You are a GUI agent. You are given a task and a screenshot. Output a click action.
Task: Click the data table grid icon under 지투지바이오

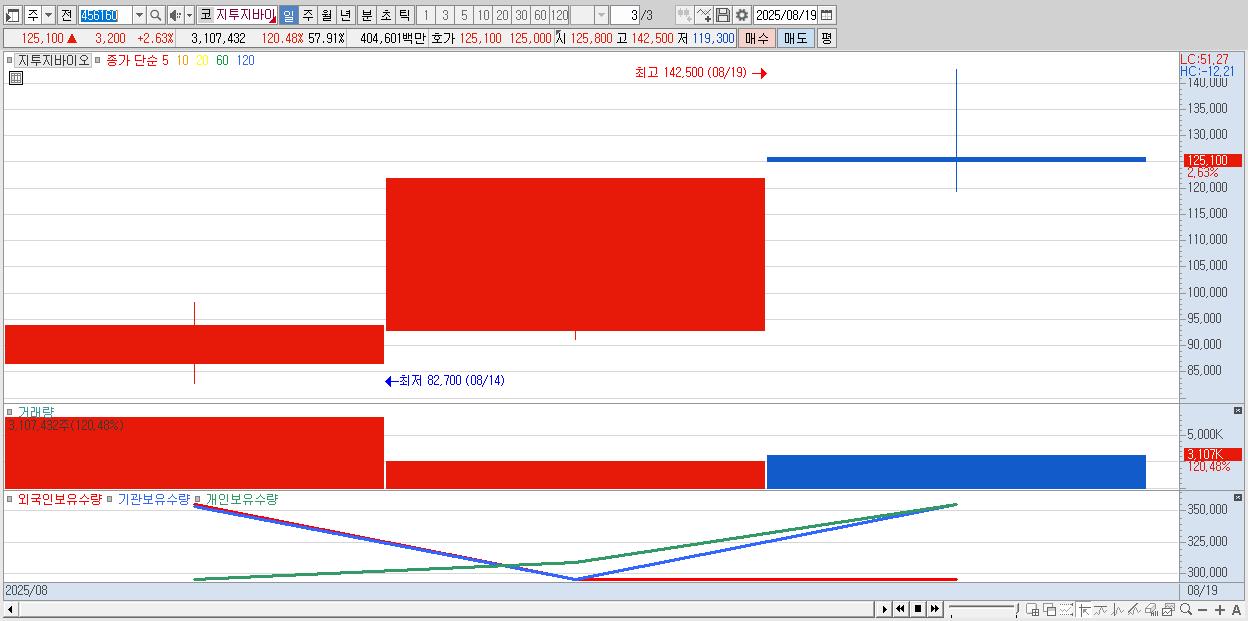16,77
